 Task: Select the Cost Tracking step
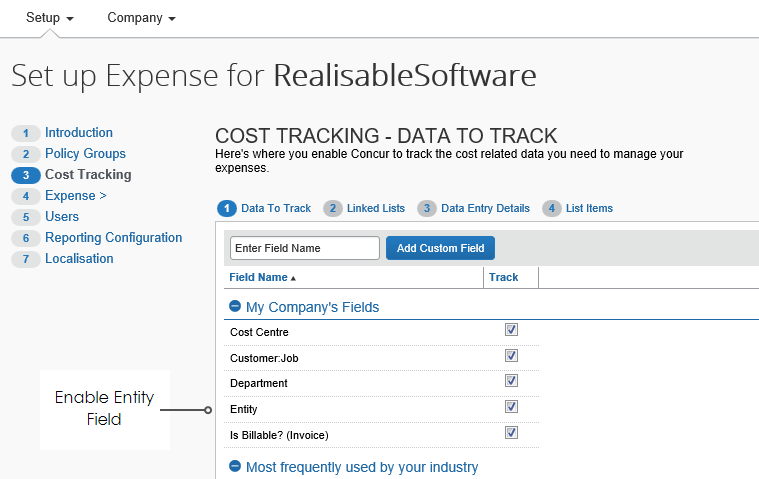click(88, 175)
